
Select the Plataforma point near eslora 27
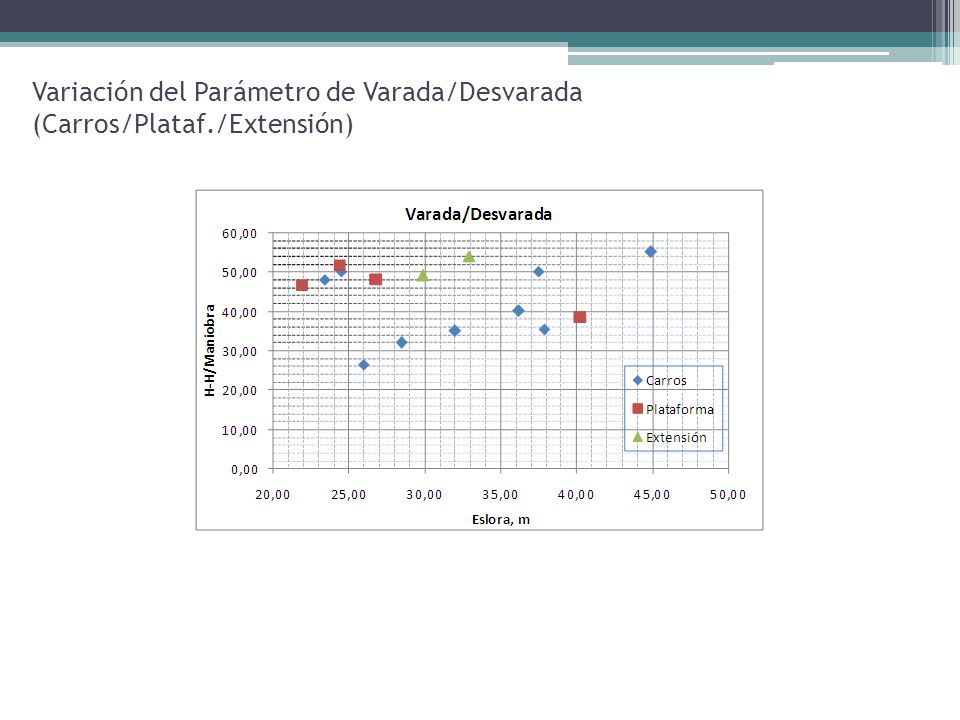coord(376,279)
